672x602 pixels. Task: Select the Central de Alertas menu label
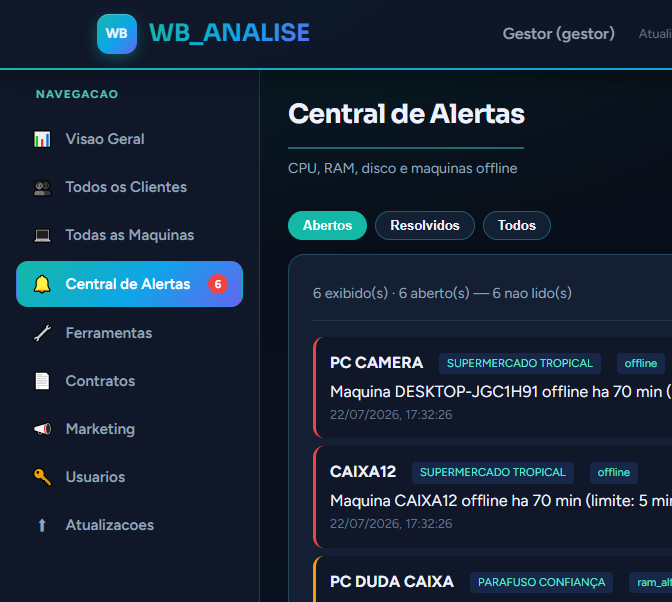pos(128,284)
